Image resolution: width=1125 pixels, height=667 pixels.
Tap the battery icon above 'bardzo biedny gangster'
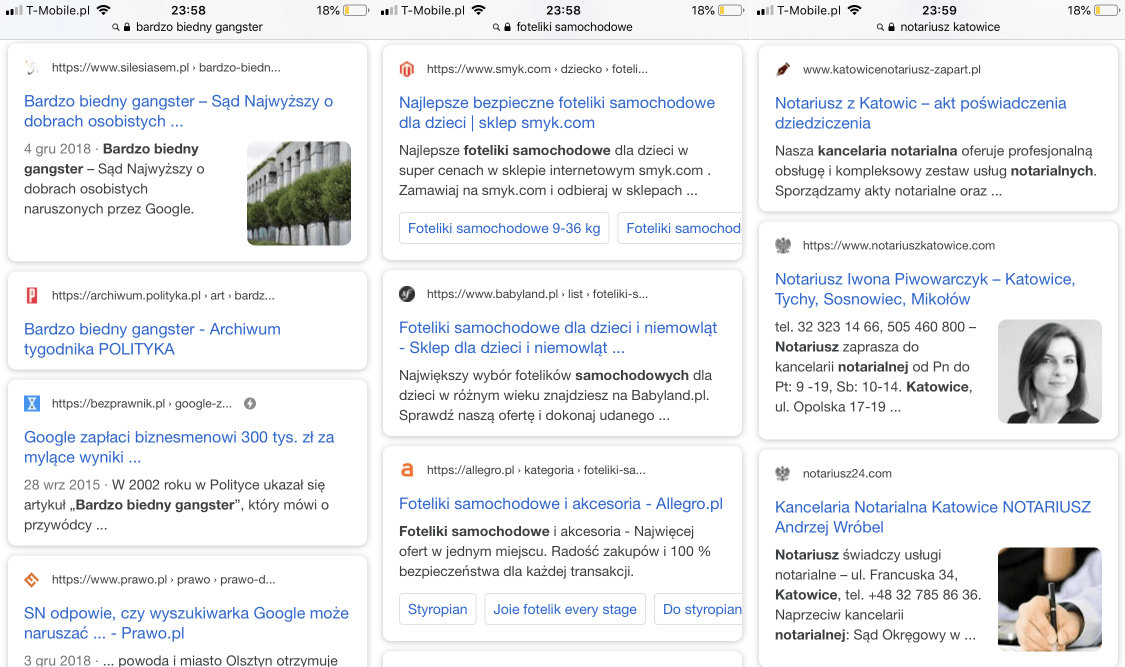tap(356, 11)
